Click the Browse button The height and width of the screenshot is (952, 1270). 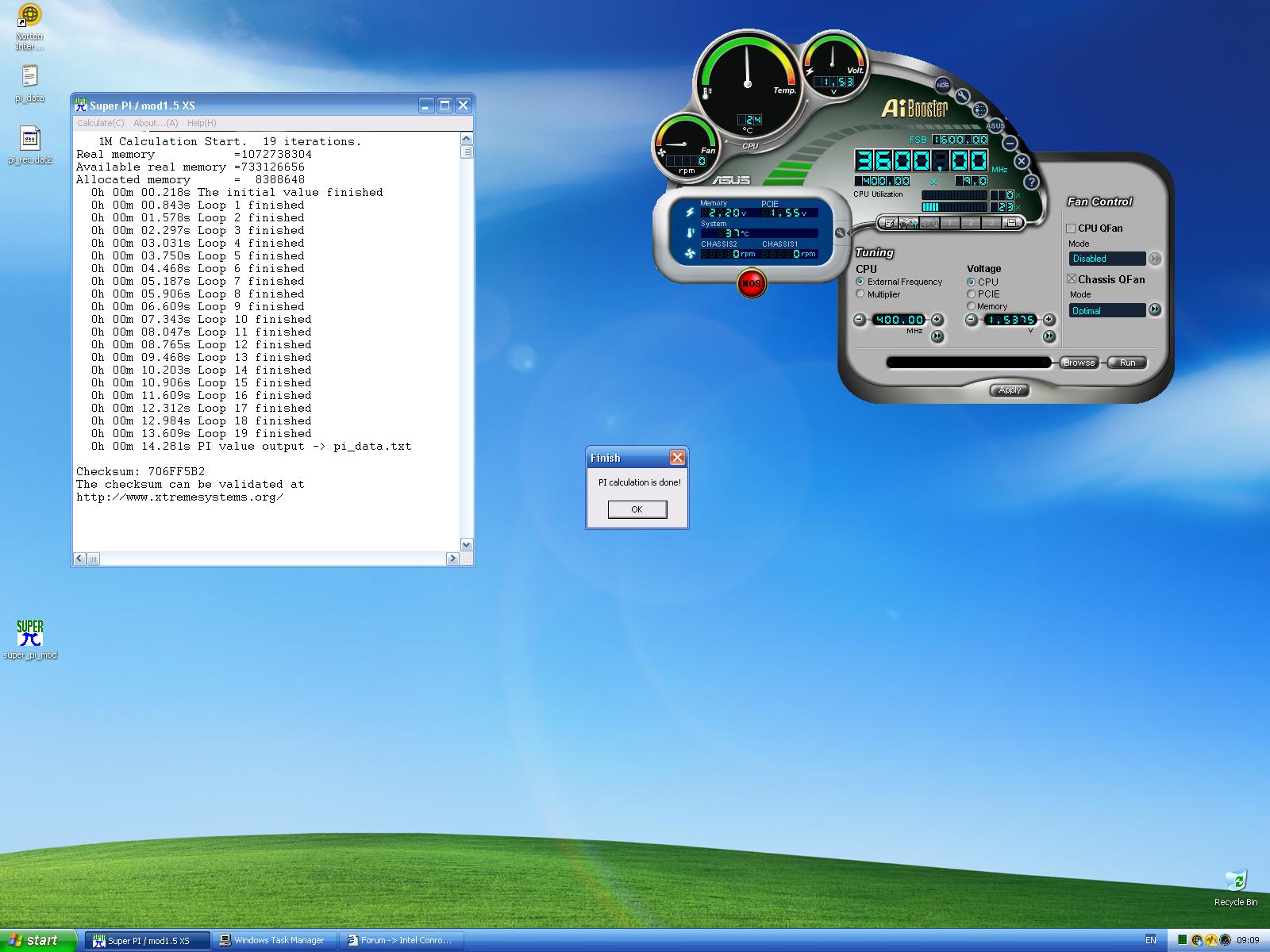tap(1079, 363)
